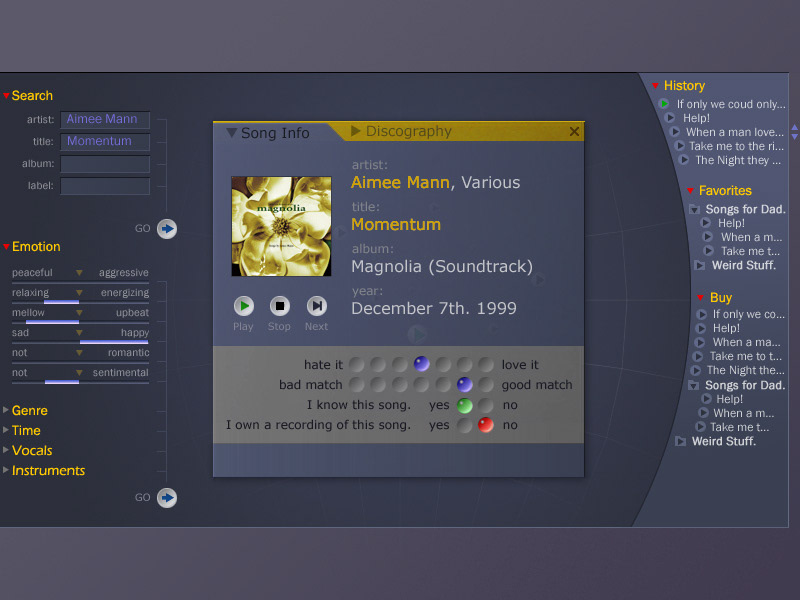This screenshot has width=800, height=600.
Task: Play 'Help!' from History list
Action: point(670,118)
